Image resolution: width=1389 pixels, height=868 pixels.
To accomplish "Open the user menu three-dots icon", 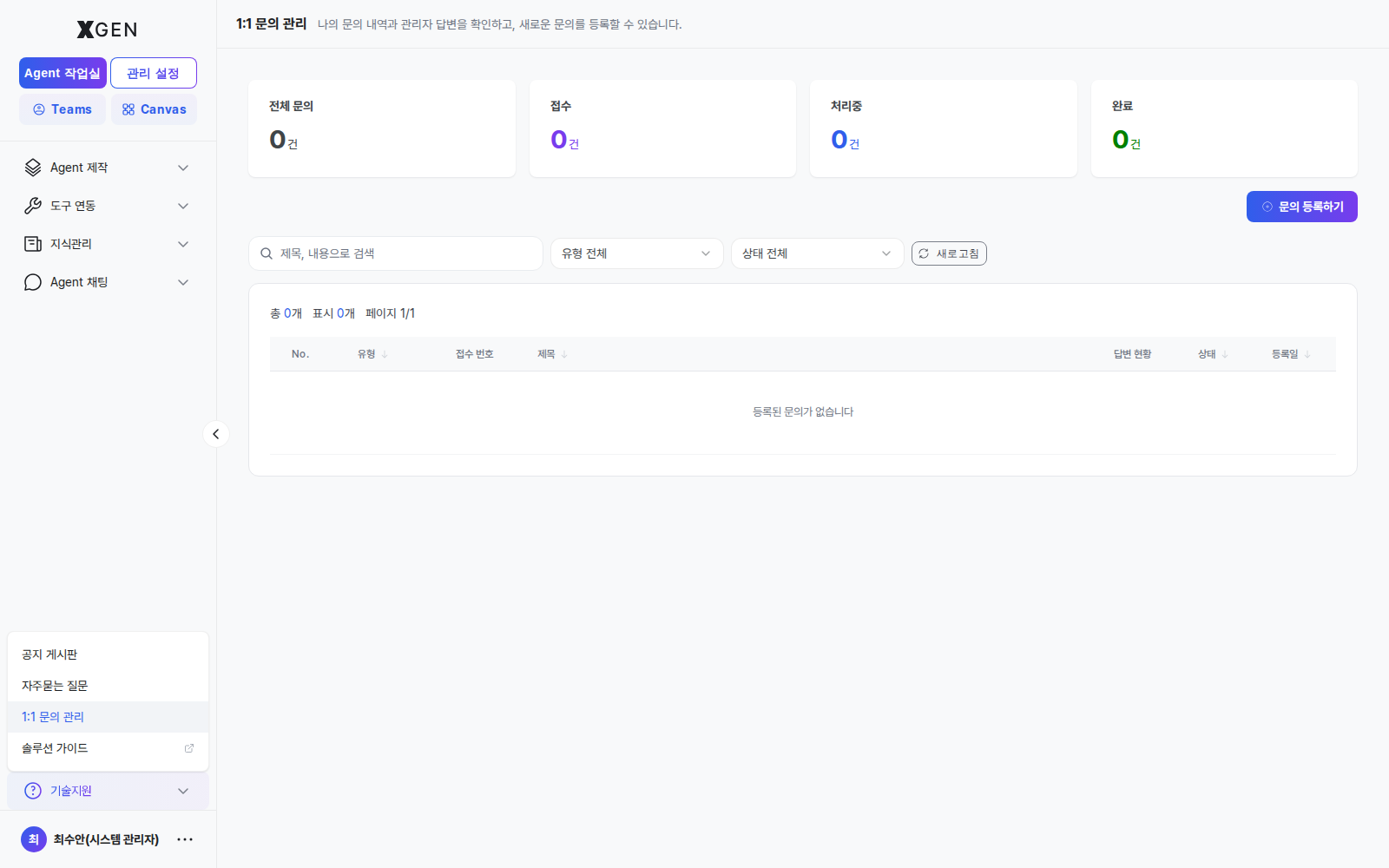I will tap(185, 839).
